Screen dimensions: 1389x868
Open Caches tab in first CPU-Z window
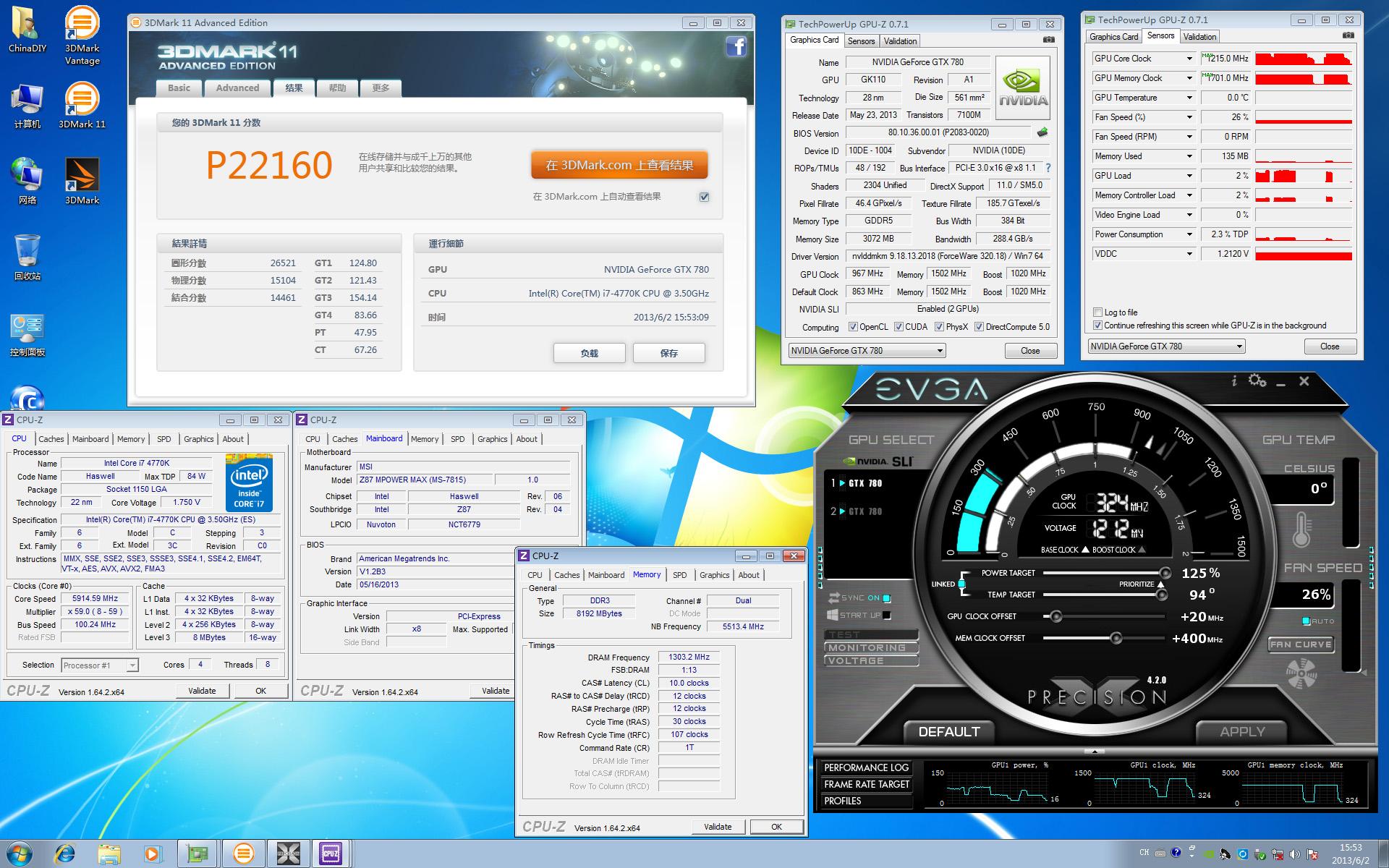51,439
